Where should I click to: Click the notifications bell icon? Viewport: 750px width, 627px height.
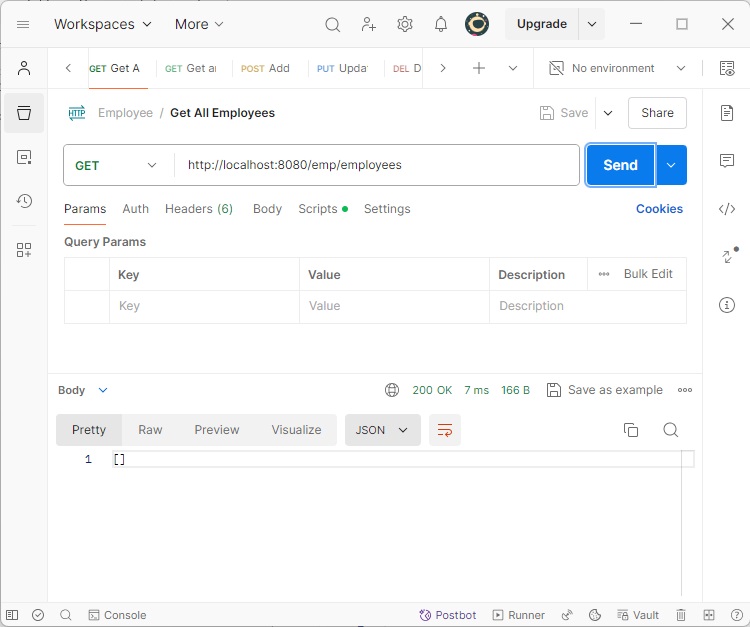(x=440, y=24)
